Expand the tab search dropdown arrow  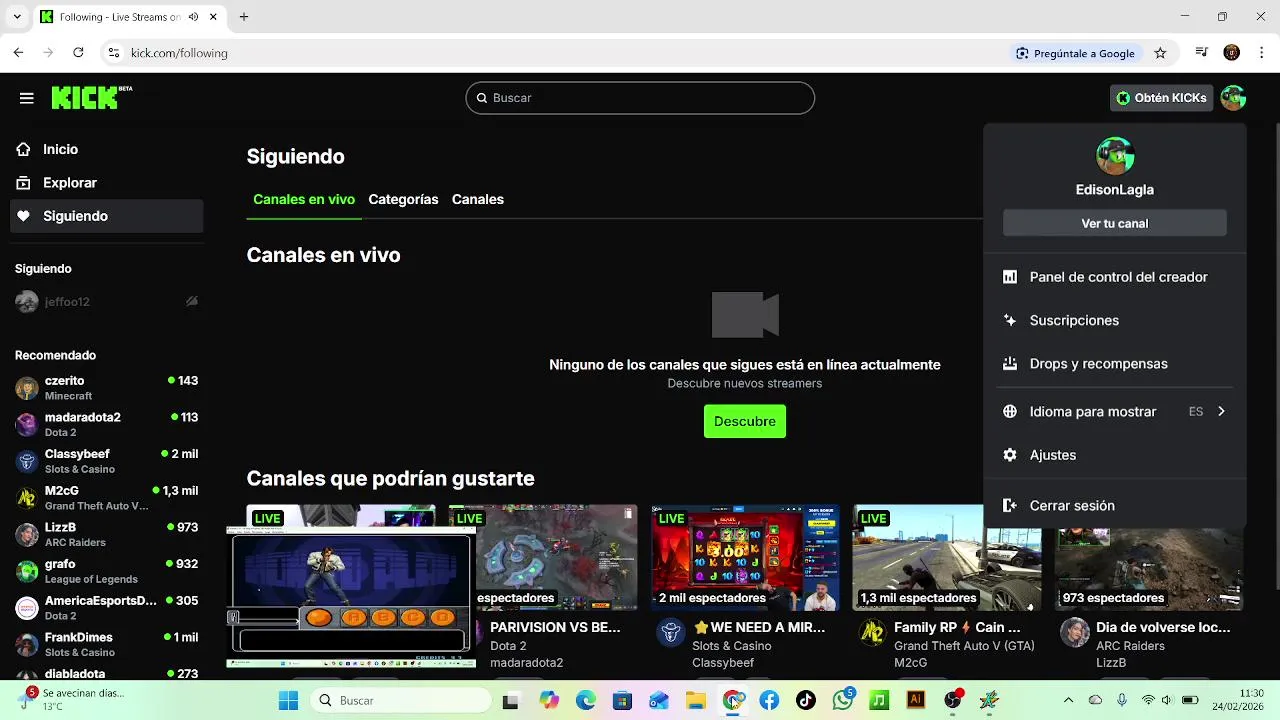click(x=16, y=17)
